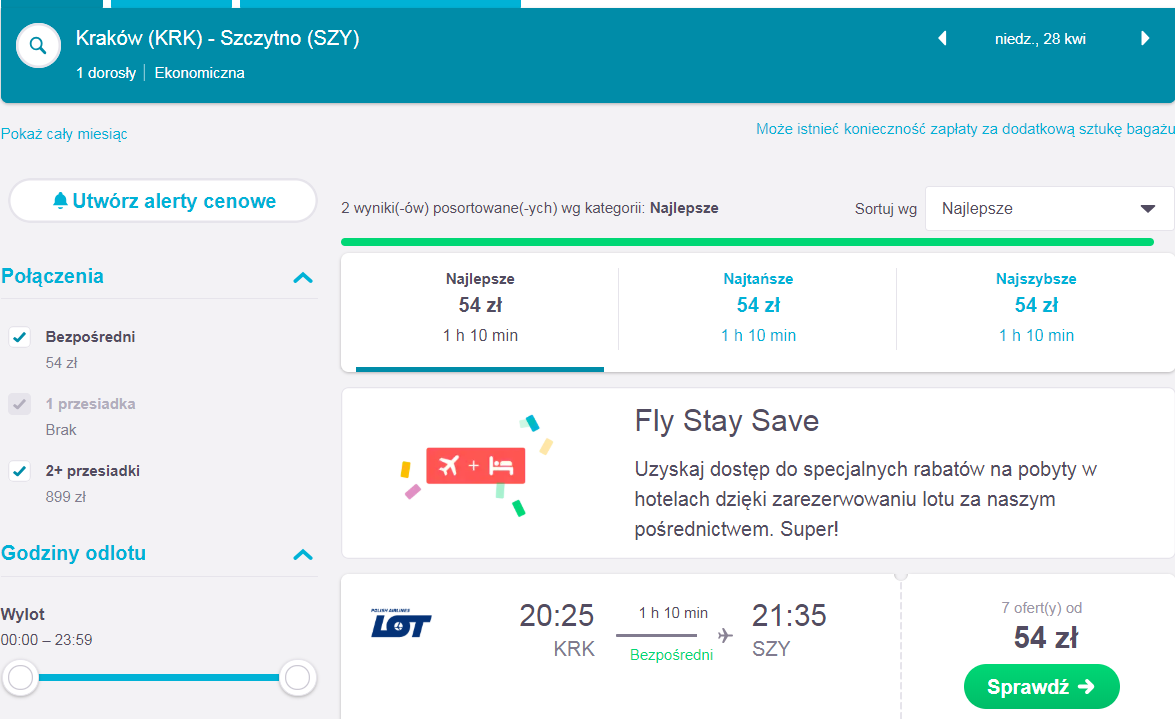
Task: Toggle the 1 przesiadka checkbox
Action: (19, 404)
